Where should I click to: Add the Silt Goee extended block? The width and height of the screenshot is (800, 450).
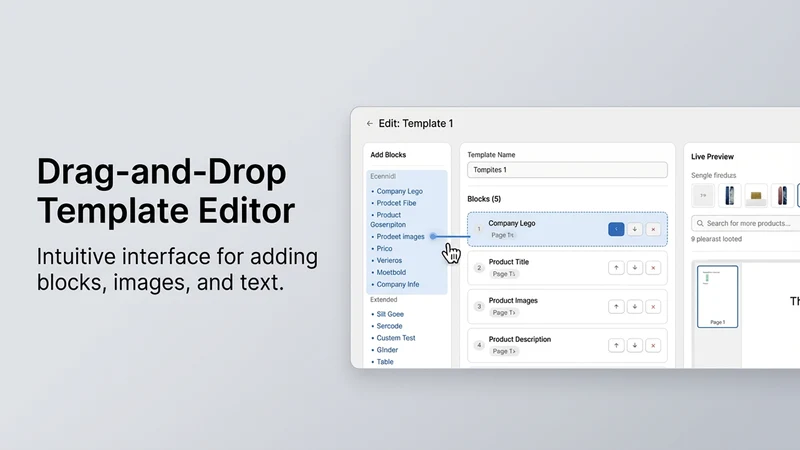tap(390, 314)
